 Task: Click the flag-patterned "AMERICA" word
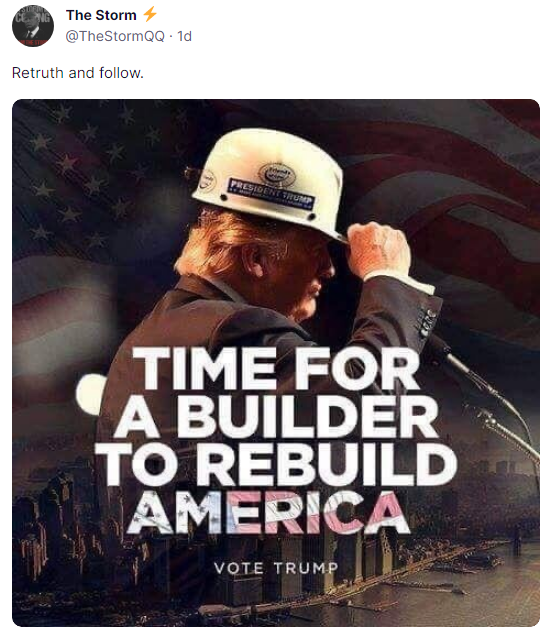pos(268,512)
